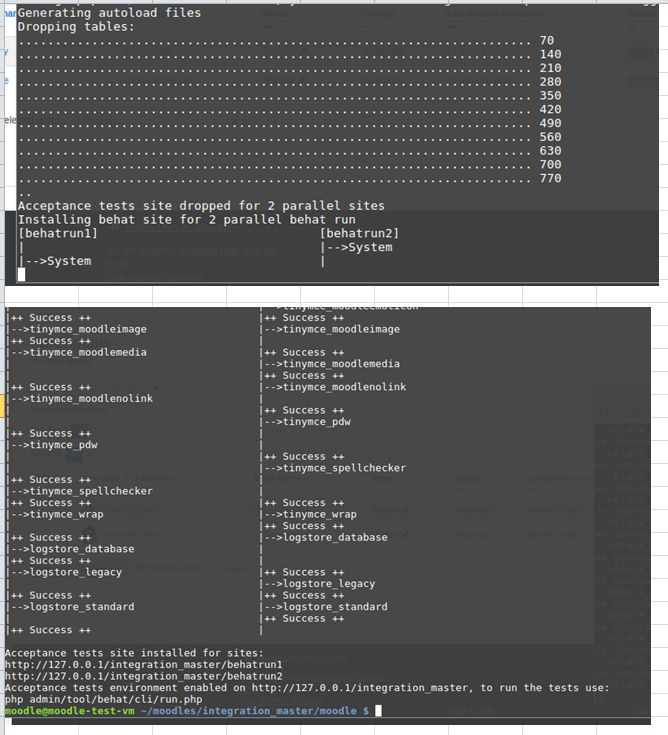The image size is (668, 735).
Task: Click the '-->System' entry under behatrun2
Action: point(360,248)
